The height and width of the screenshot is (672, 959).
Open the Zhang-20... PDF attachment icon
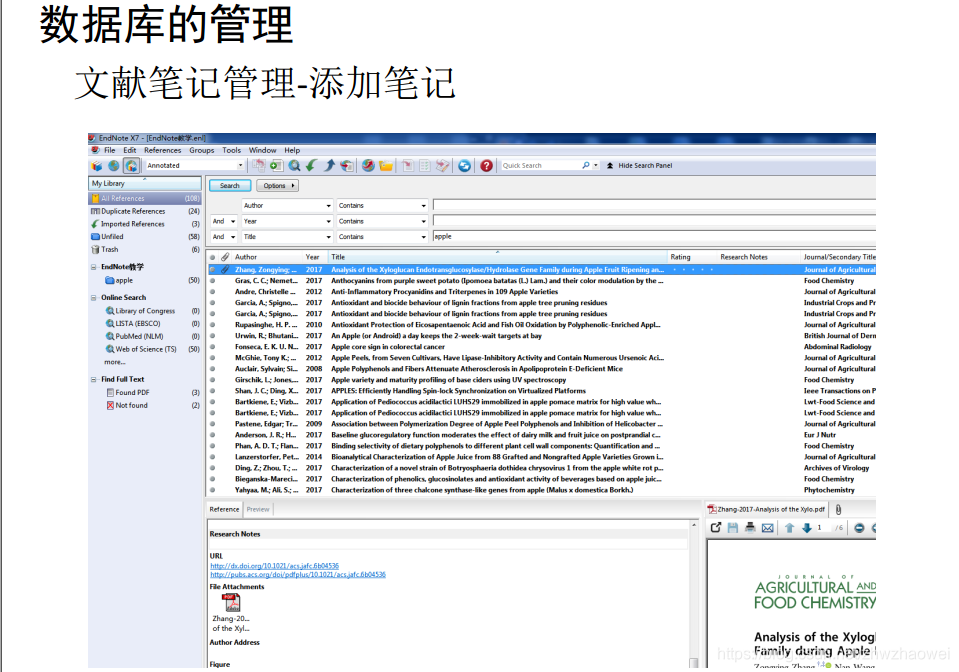[x=231, y=603]
